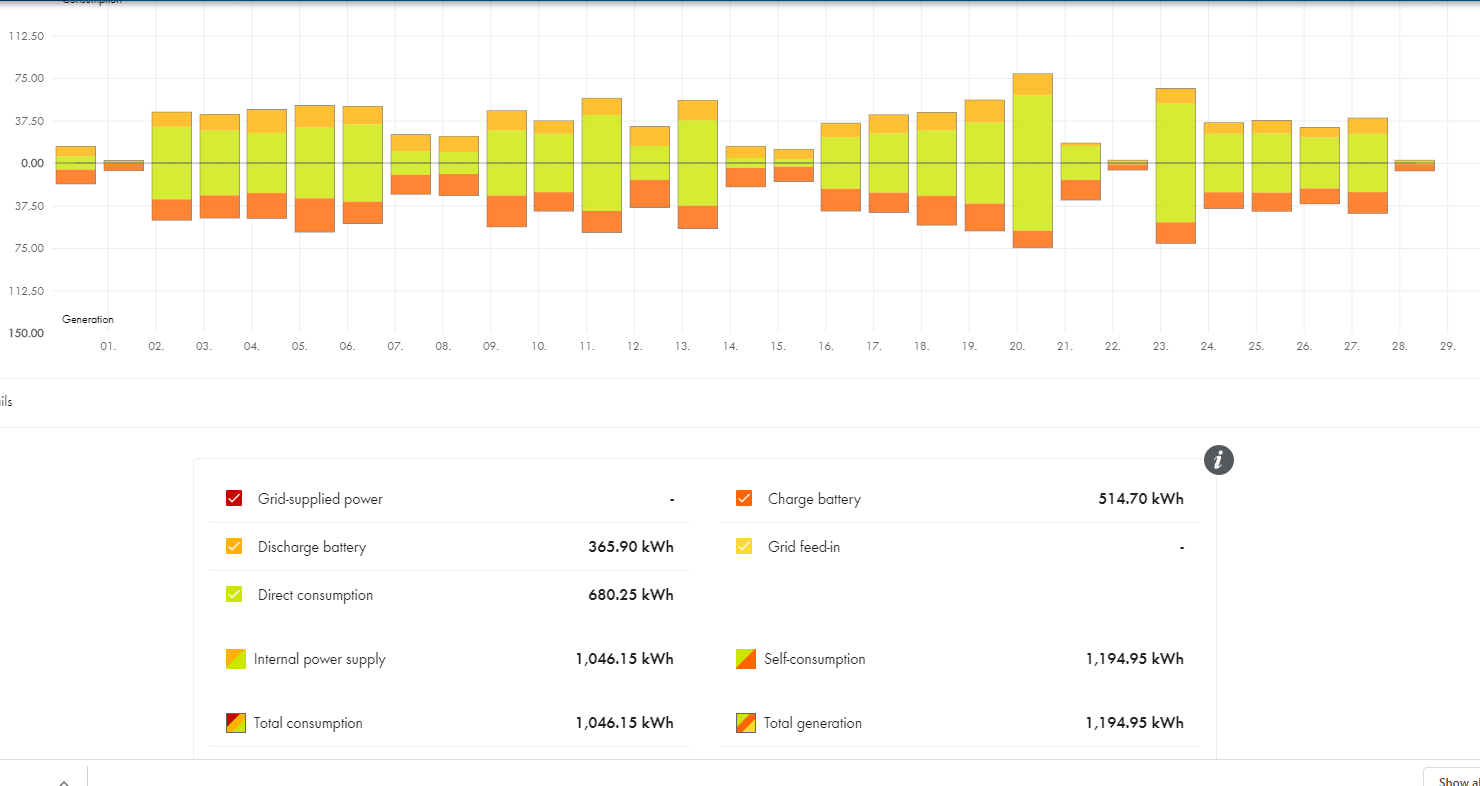Click the info icon above legend panel
Viewport: 1480px width, 786px height.
click(x=1218, y=460)
